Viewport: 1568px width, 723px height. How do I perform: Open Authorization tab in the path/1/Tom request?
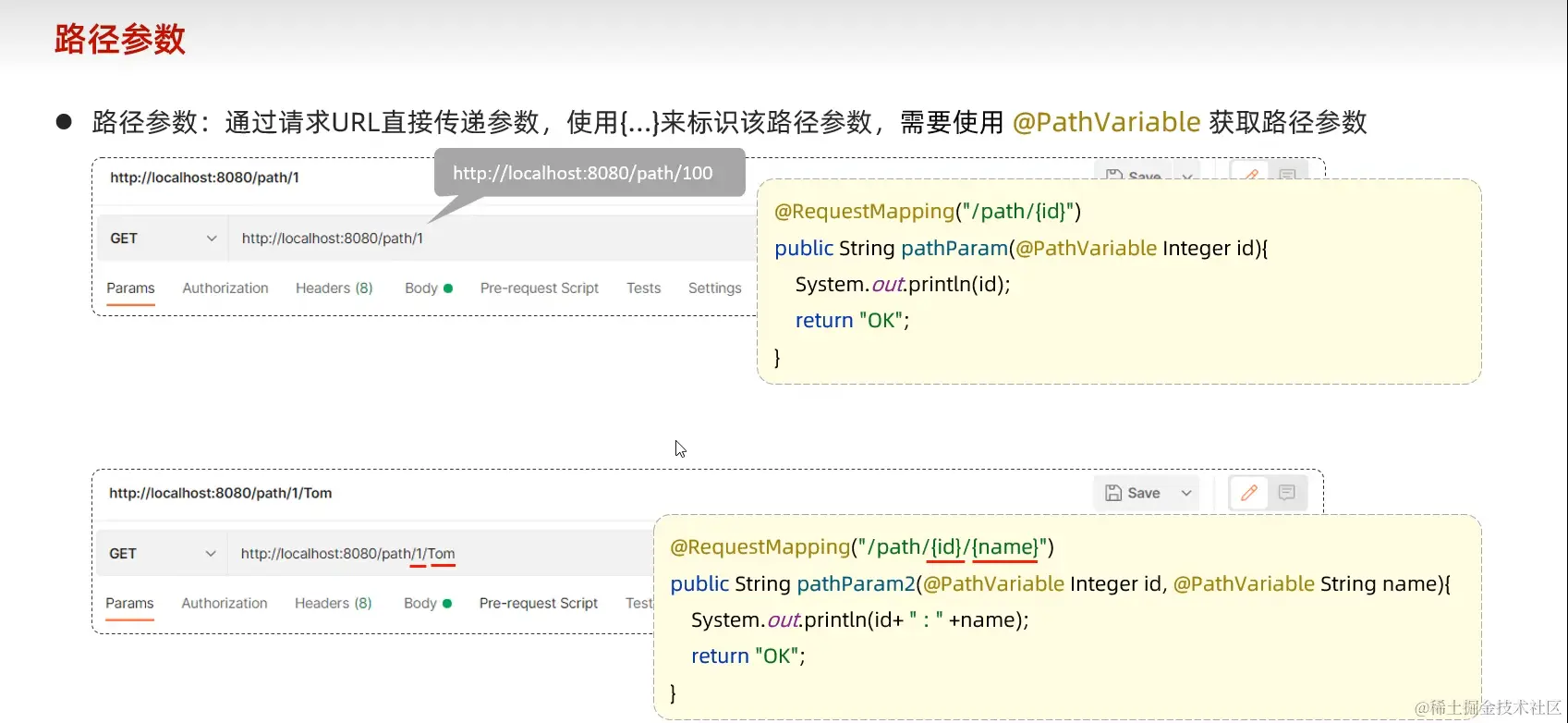click(225, 604)
